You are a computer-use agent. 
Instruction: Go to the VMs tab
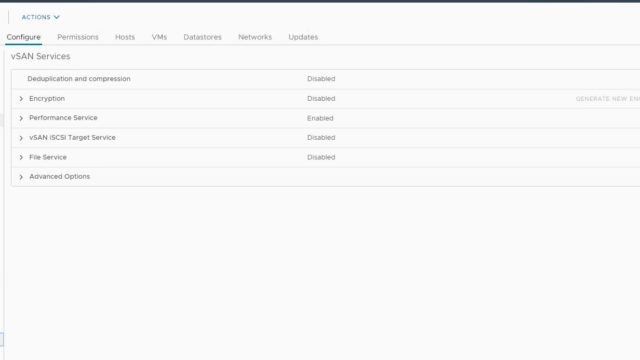[x=159, y=37]
